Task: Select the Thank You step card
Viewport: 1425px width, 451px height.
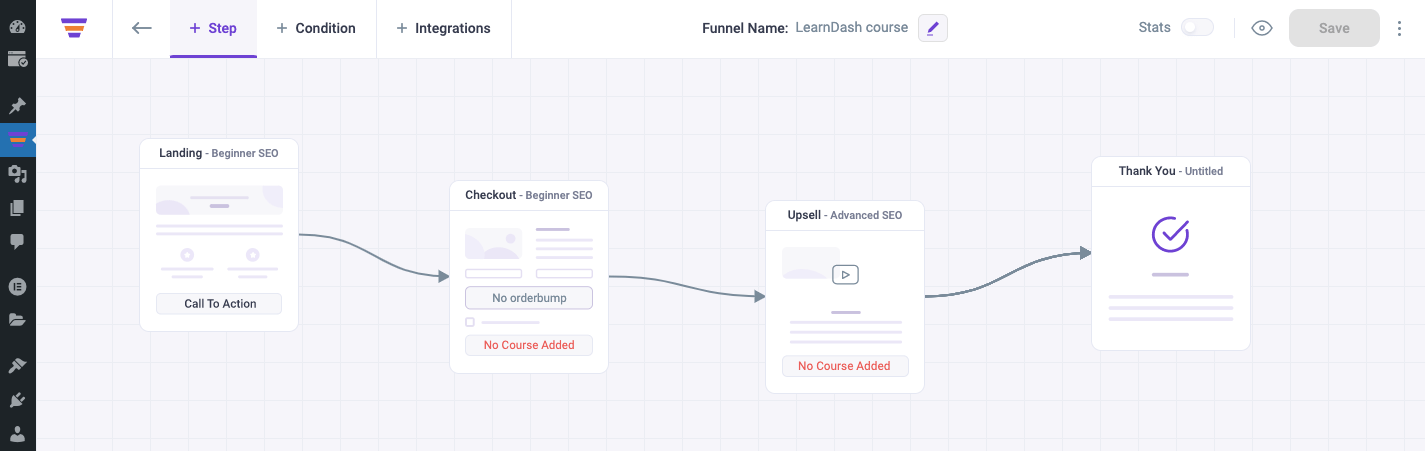Action: 1170,253
